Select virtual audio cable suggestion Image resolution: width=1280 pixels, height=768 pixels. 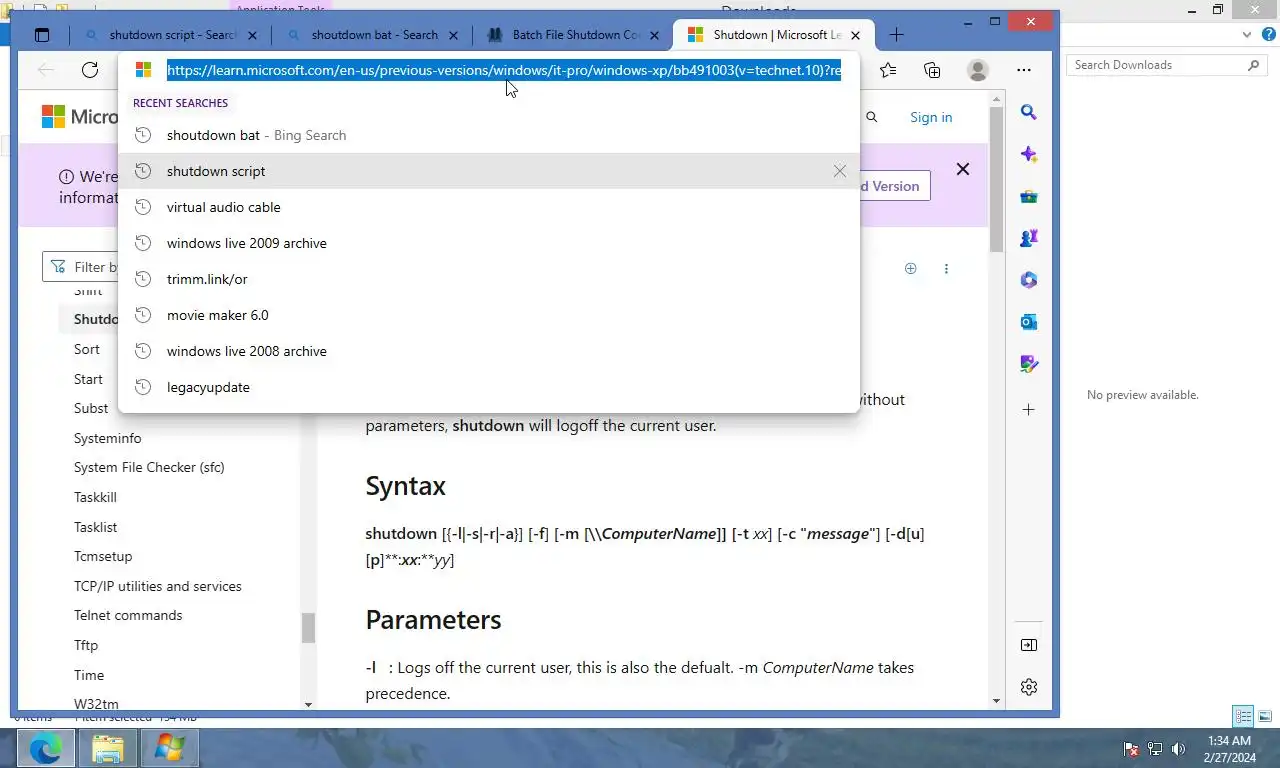click(x=489, y=207)
